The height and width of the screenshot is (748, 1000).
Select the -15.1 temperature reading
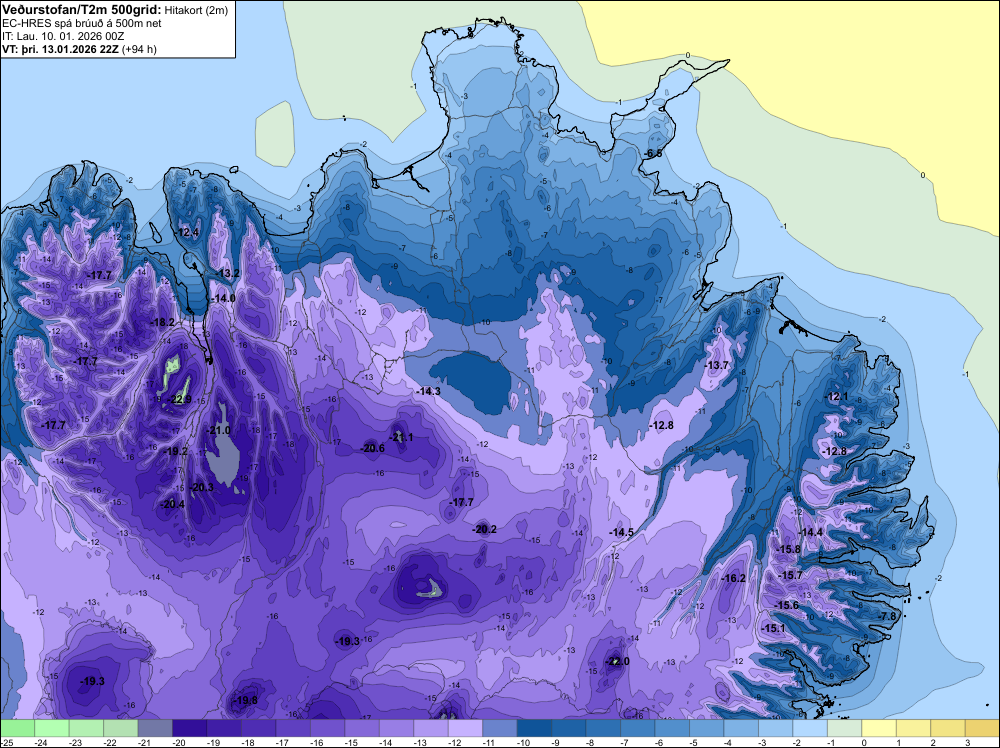point(774,628)
